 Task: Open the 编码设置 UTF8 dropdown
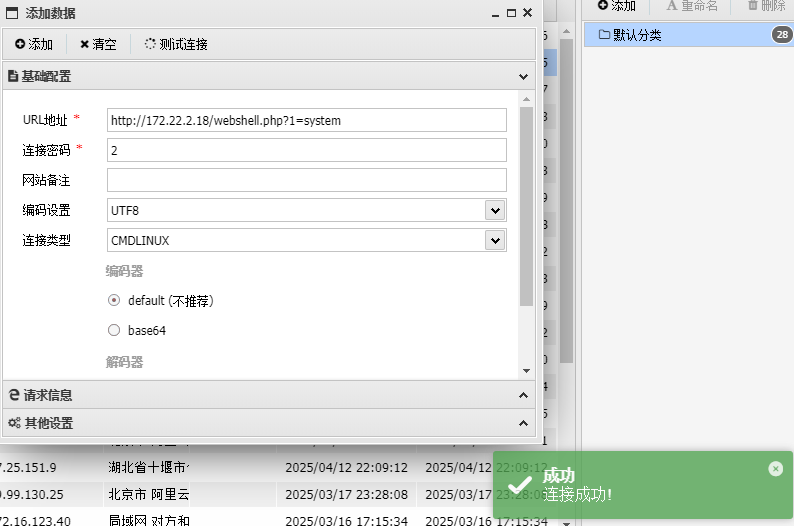[494, 210]
